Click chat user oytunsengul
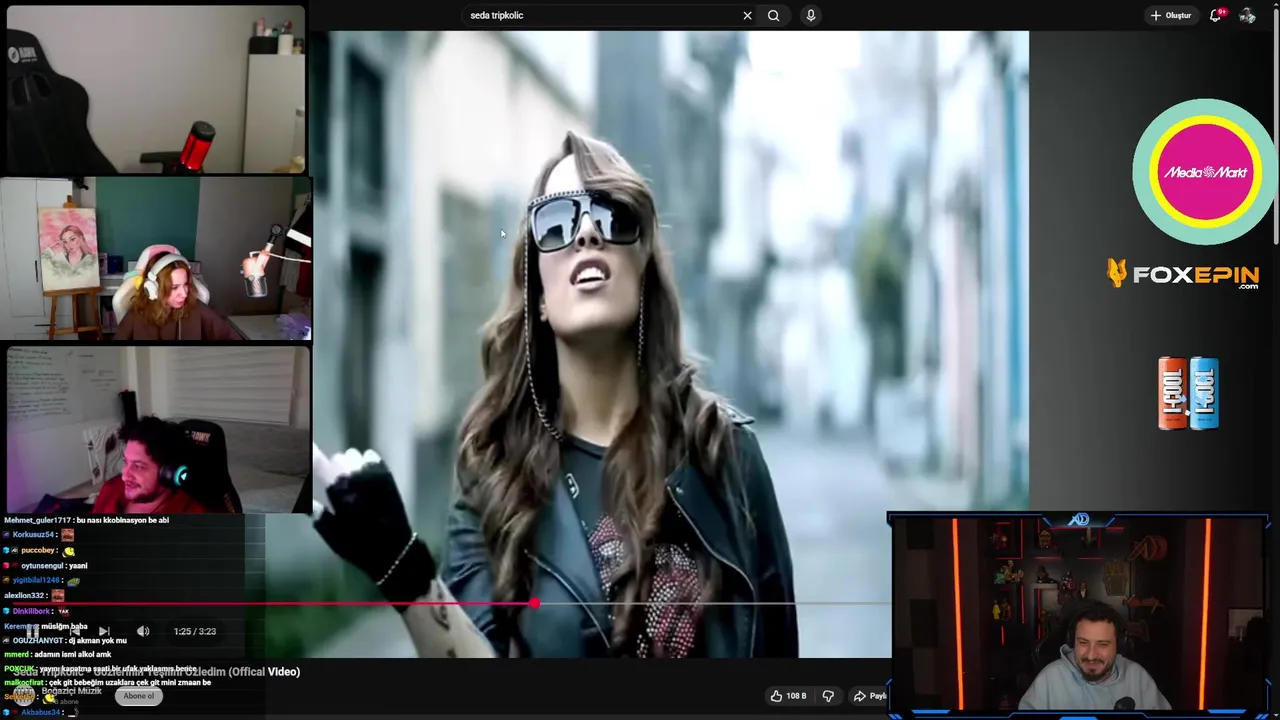This screenshot has width=1280, height=720. (x=42, y=566)
